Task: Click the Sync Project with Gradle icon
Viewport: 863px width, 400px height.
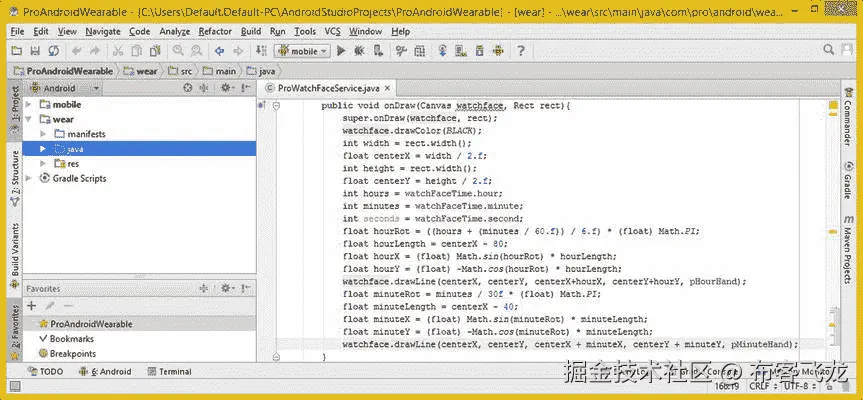Action: point(443,51)
